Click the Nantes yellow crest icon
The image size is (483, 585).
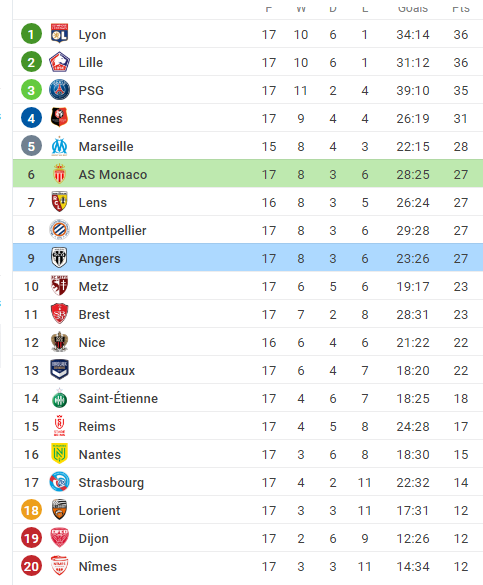pyautogui.click(x=59, y=454)
